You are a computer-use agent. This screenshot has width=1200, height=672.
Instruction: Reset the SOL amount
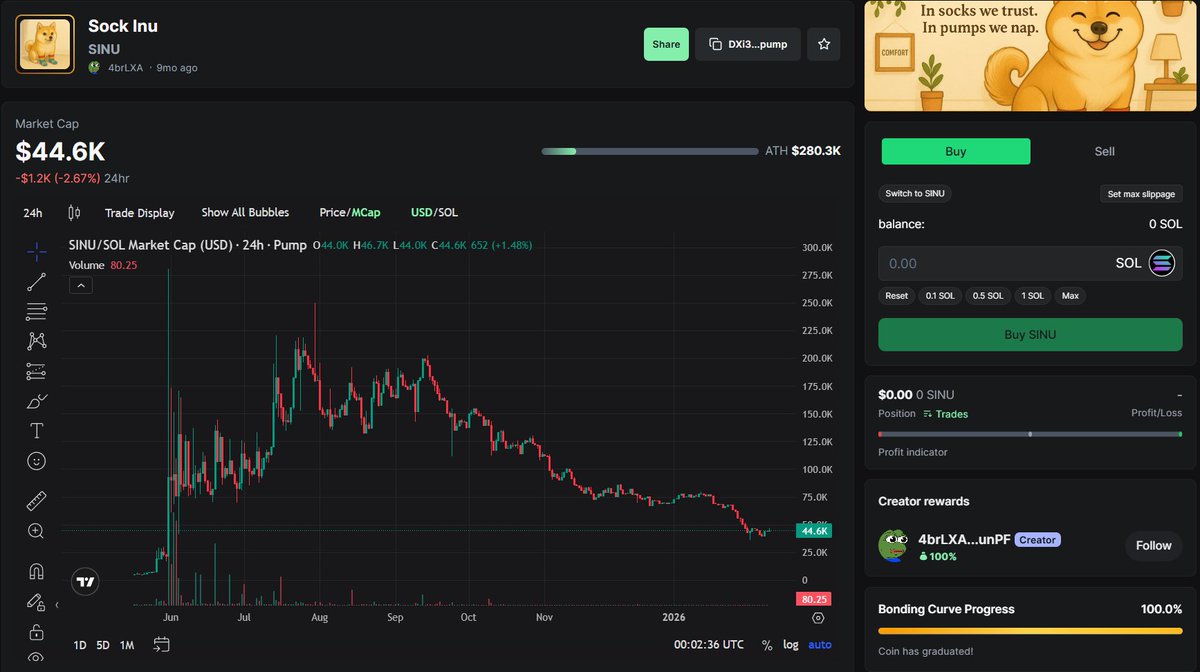(x=897, y=296)
